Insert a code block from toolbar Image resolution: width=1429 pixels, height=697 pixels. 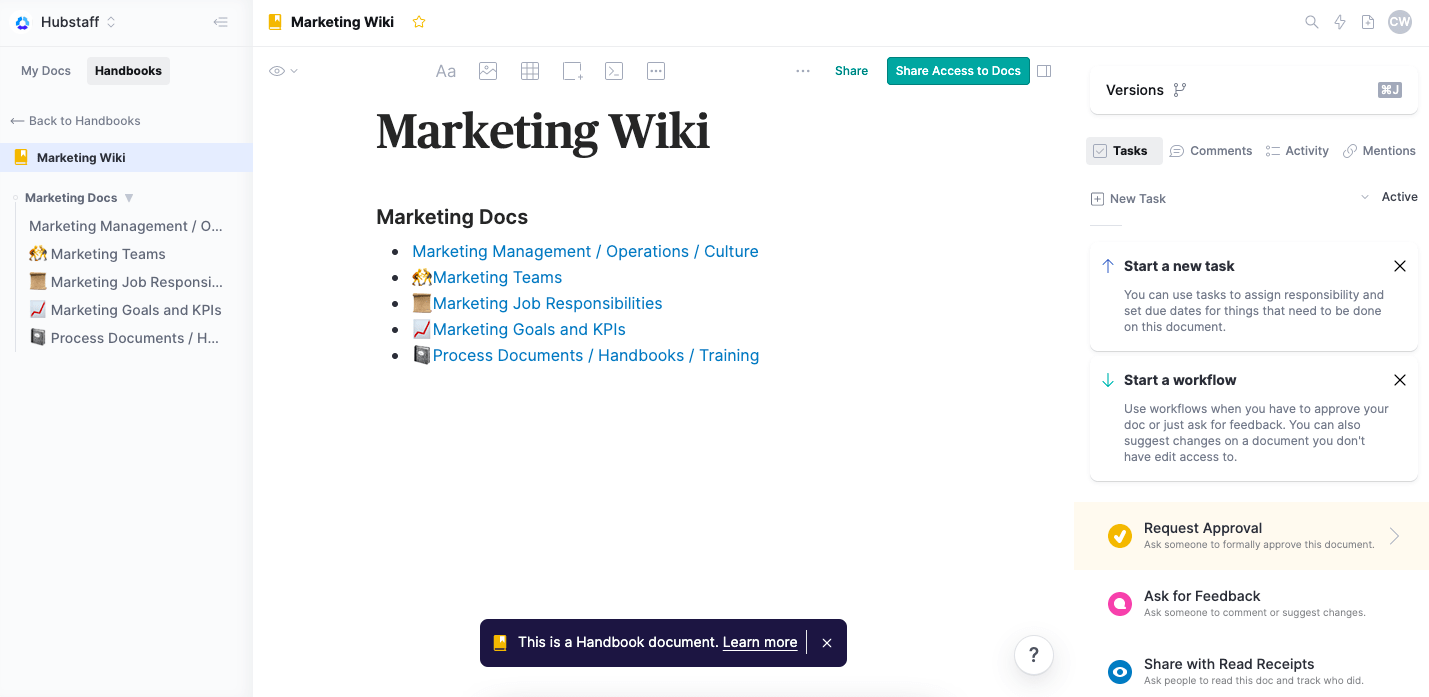click(615, 71)
